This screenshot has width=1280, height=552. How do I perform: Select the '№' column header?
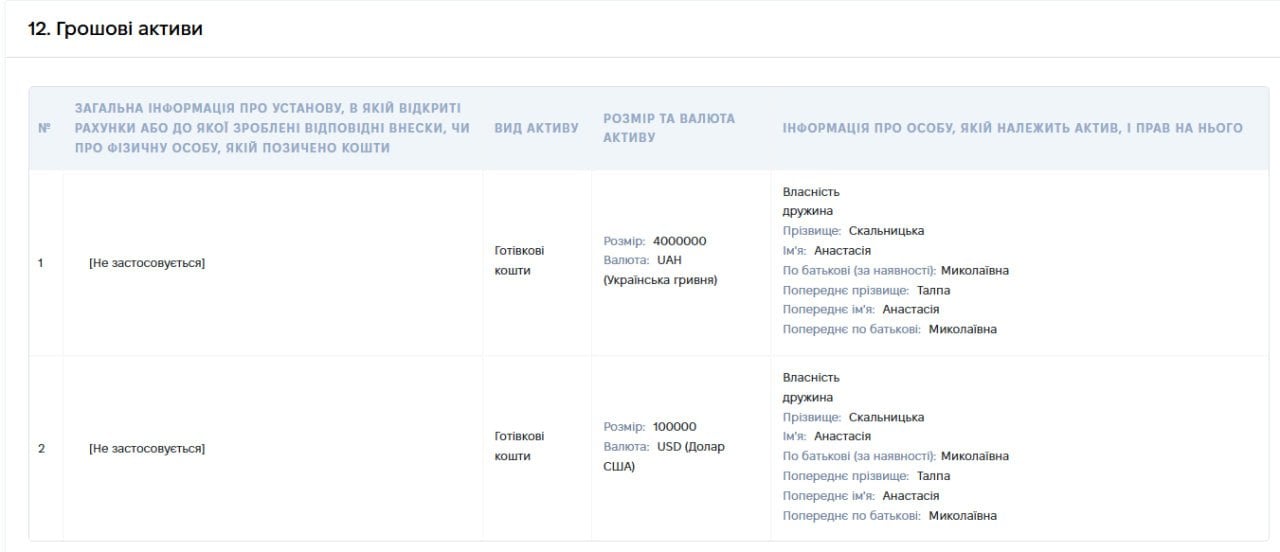coord(44,128)
